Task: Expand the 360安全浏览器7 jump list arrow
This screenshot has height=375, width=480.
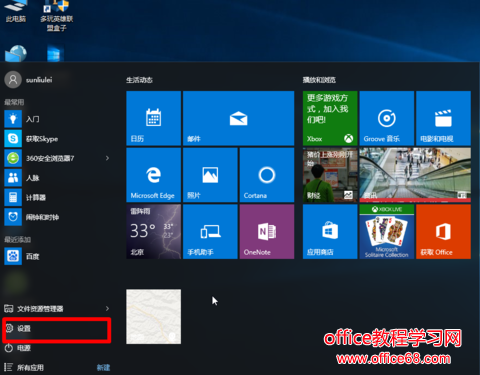Action: pyautogui.click(x=107, y=158)
